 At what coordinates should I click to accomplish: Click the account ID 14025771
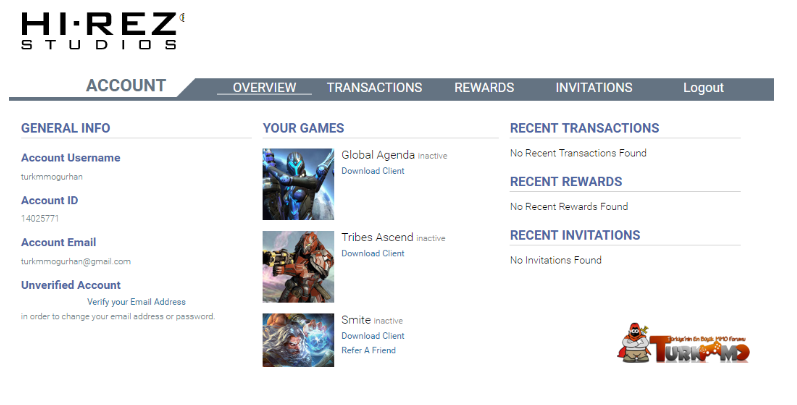pos(40,219)
